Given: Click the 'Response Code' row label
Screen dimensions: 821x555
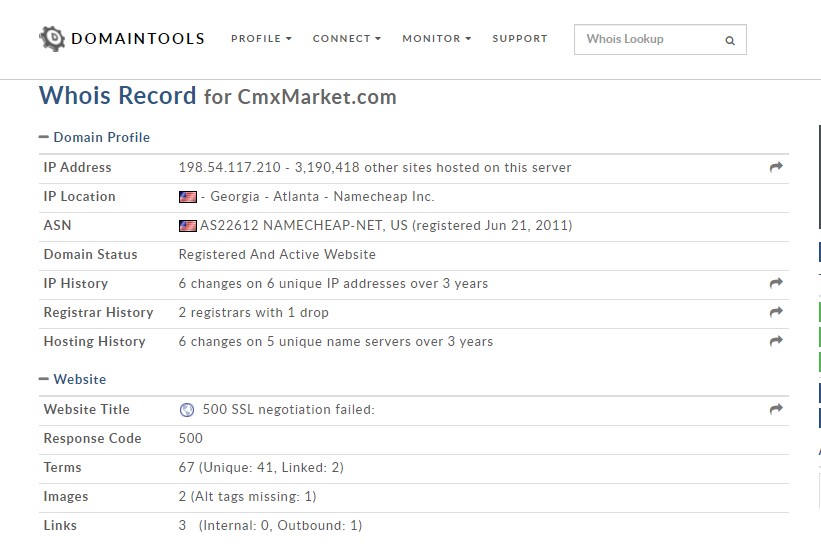Looking at the screenshot, I should [93, 438].
